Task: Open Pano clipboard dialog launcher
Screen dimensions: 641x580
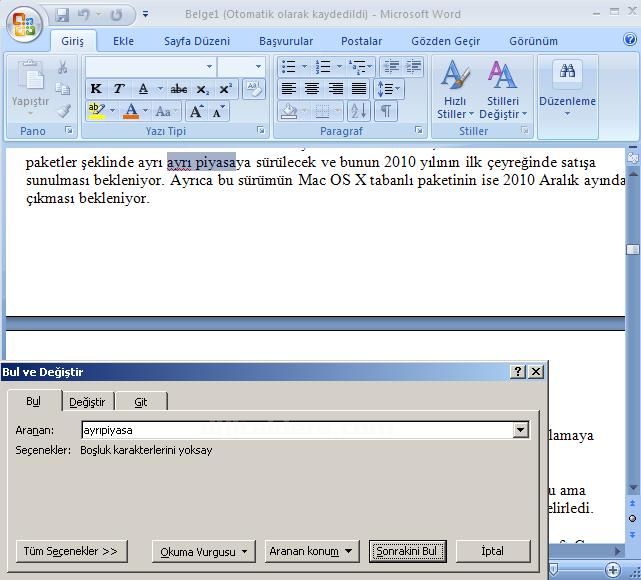Action: tap(69, 130)
